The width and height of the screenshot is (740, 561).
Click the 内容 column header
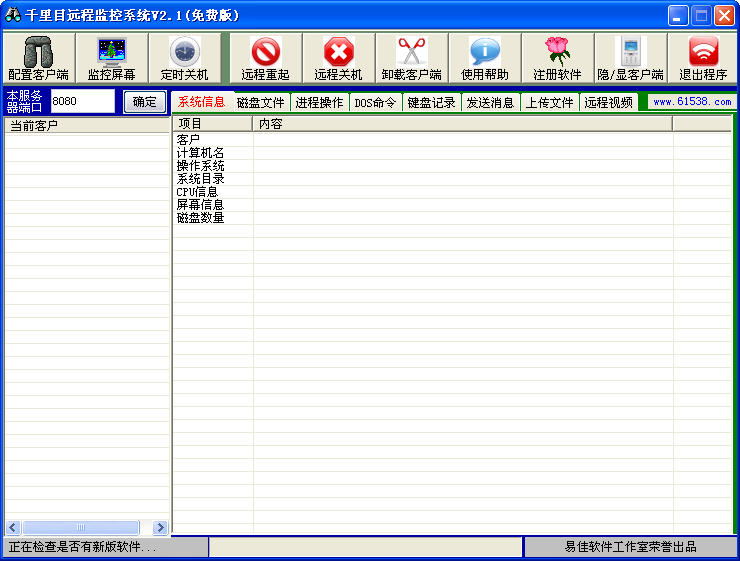coord(460,123)
